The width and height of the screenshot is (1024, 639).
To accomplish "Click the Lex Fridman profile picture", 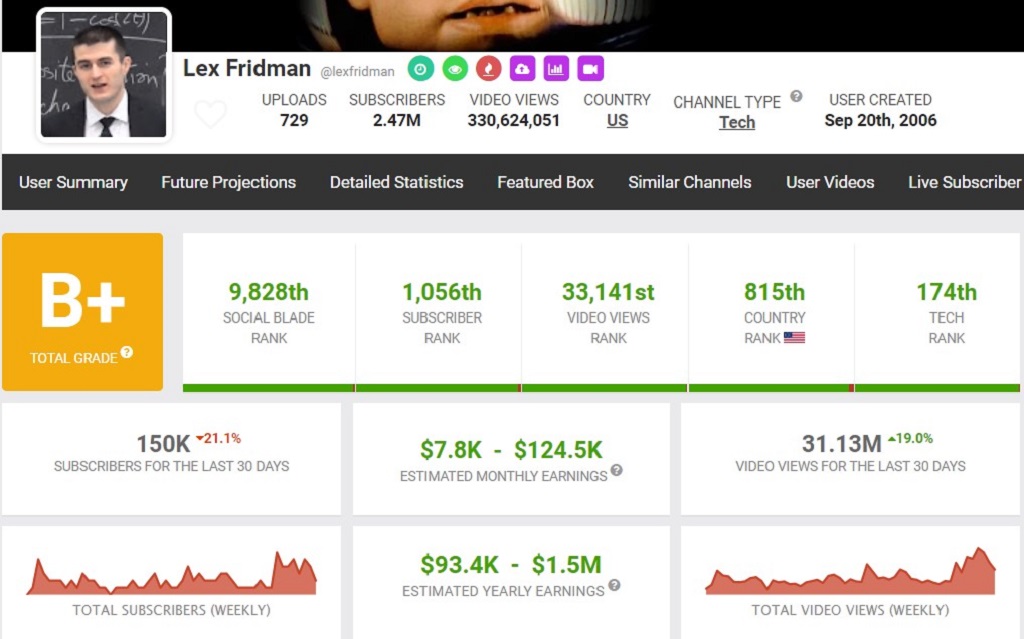I will (103, 75).
